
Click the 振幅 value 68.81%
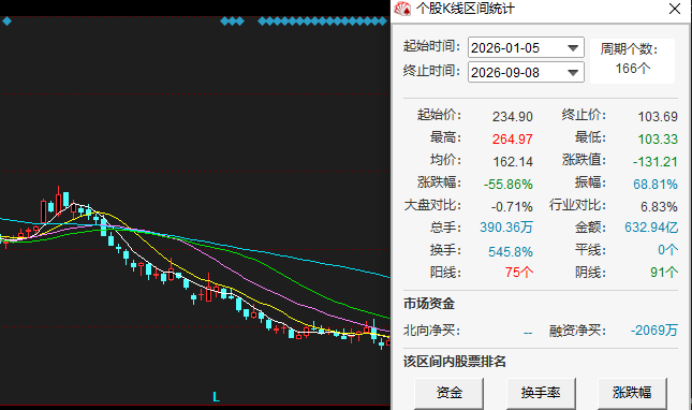click(655, 184)
